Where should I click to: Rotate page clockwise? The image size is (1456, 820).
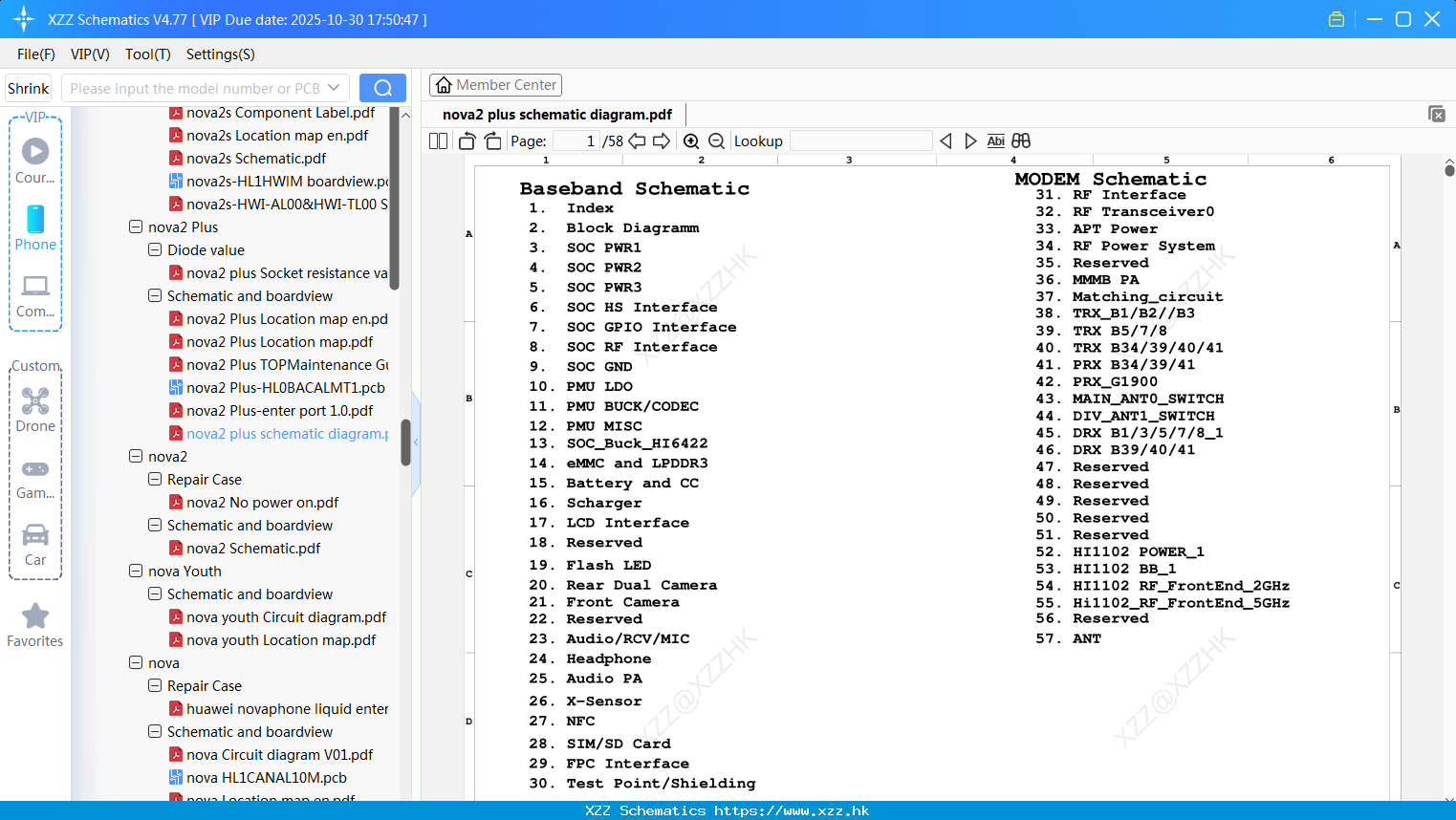point(492,141)
